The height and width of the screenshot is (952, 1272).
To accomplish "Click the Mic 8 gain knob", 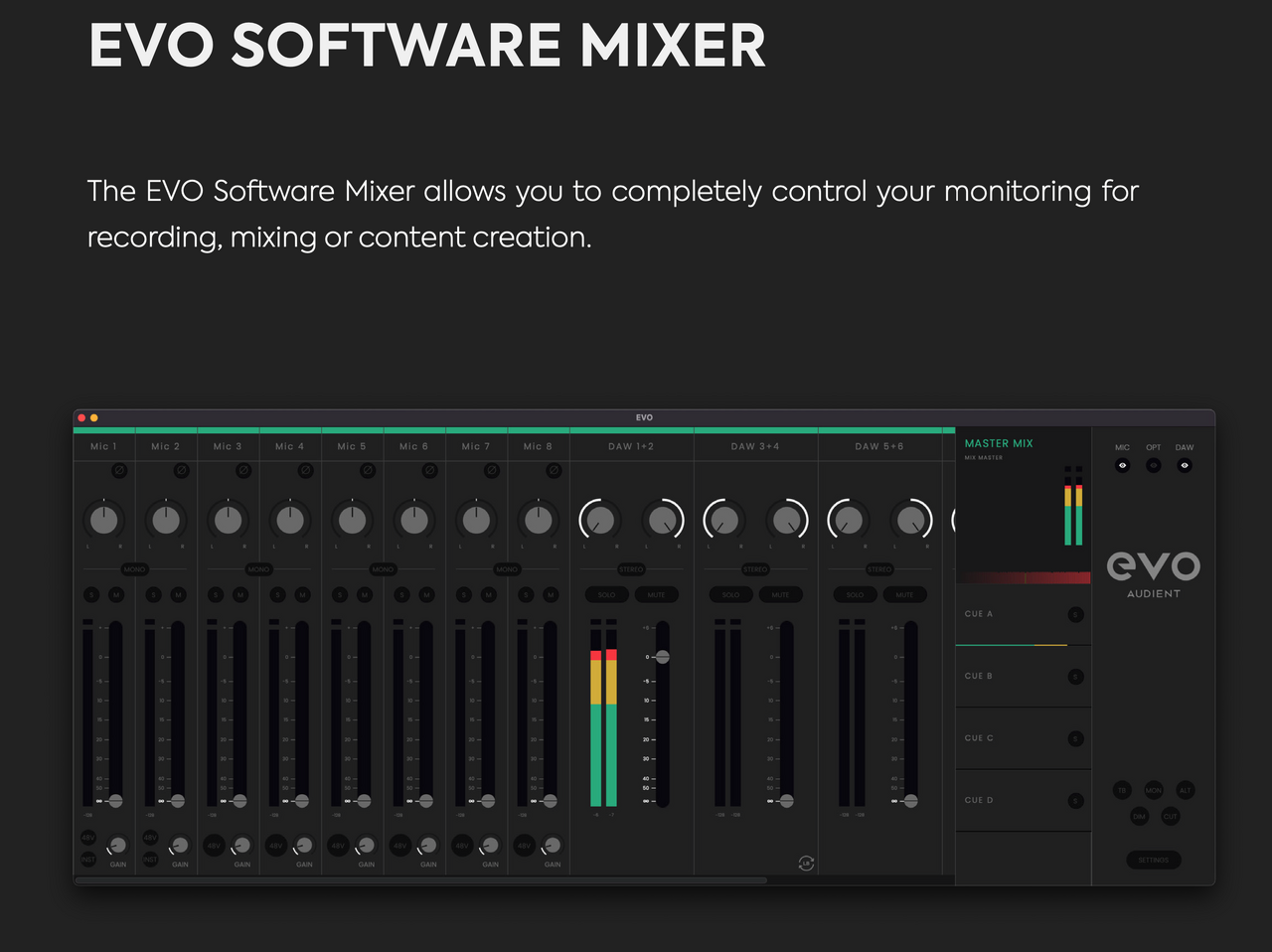I will (x=552, y=846).
